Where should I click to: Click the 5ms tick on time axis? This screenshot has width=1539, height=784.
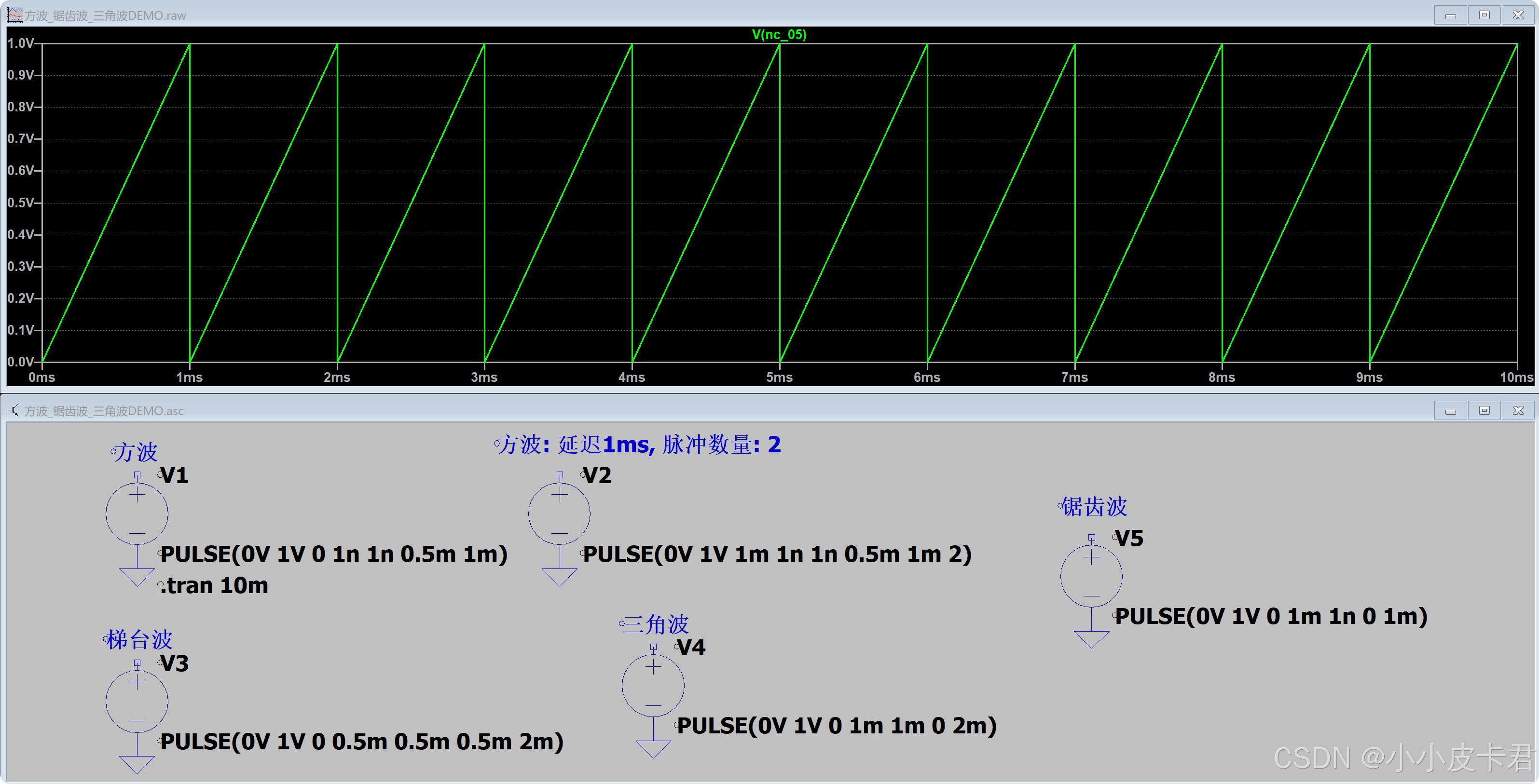click(779, 378)
